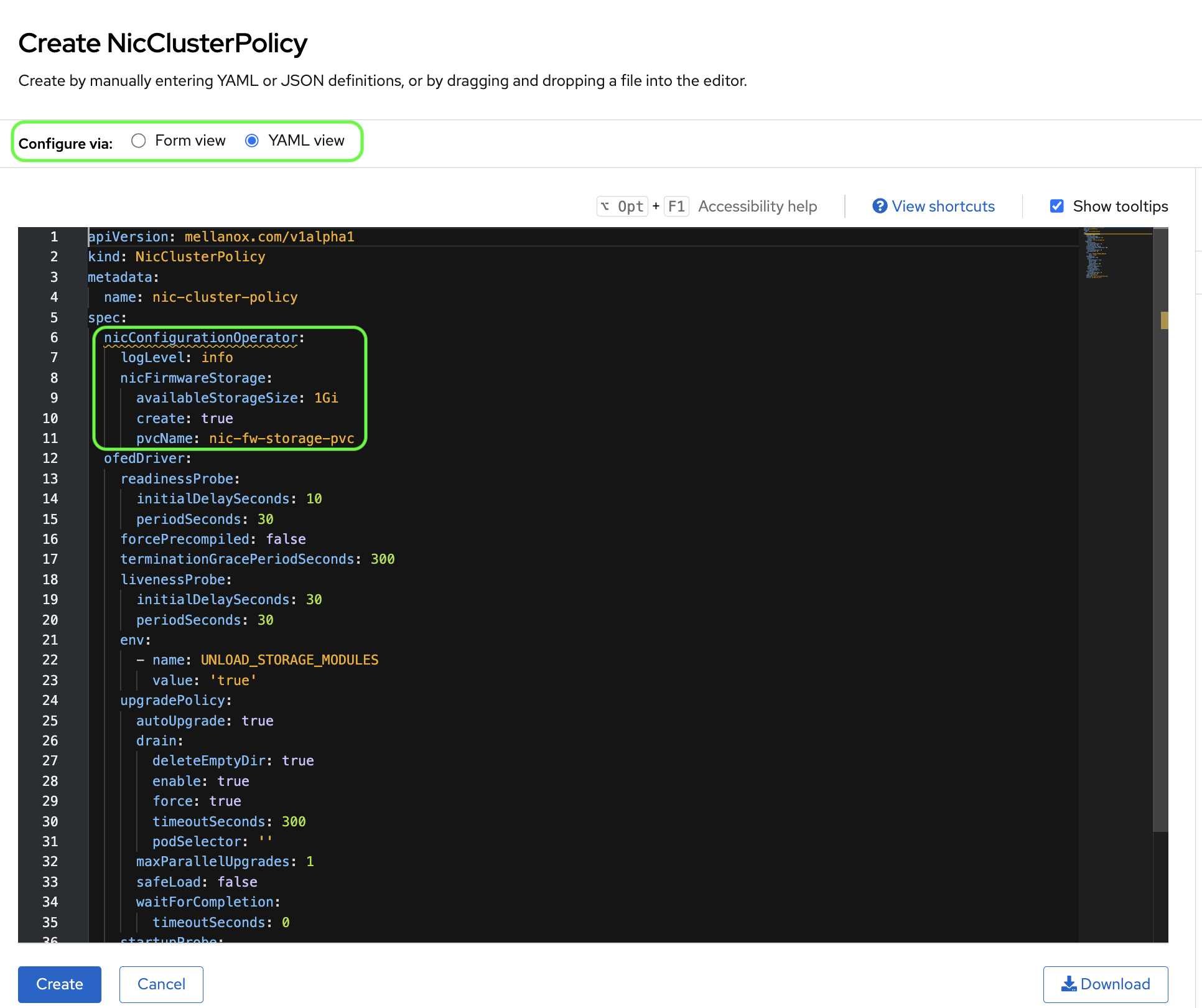Select the Form view radio button

(x=139, y=141)
